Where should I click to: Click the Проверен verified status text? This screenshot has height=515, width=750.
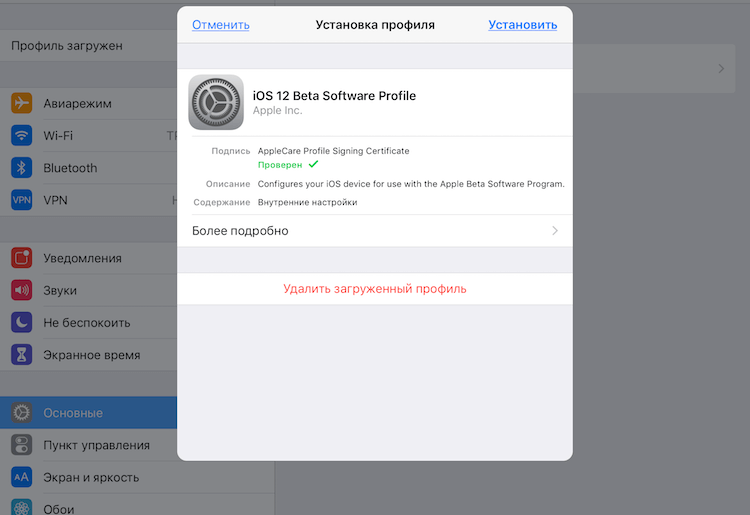(x=280, y=165)
